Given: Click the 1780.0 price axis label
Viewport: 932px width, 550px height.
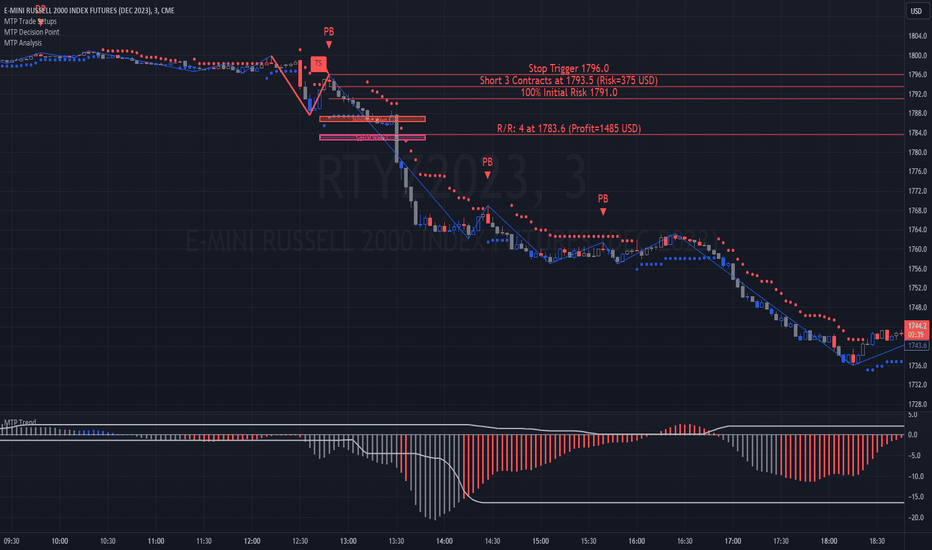Looking at the screenshot, I should (917, 153).
